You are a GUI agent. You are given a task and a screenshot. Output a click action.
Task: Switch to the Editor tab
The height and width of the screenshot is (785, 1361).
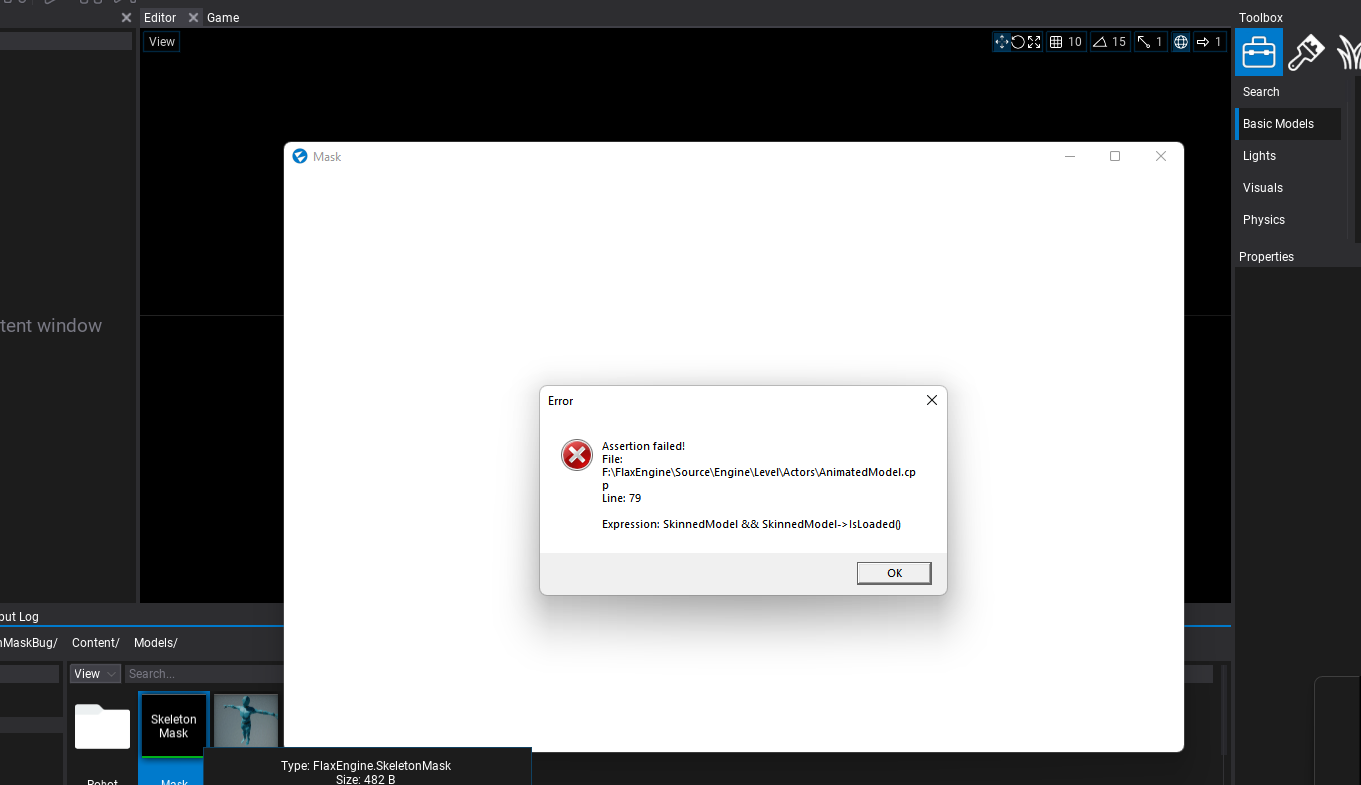pyautogui.click(x=160, y=17)
